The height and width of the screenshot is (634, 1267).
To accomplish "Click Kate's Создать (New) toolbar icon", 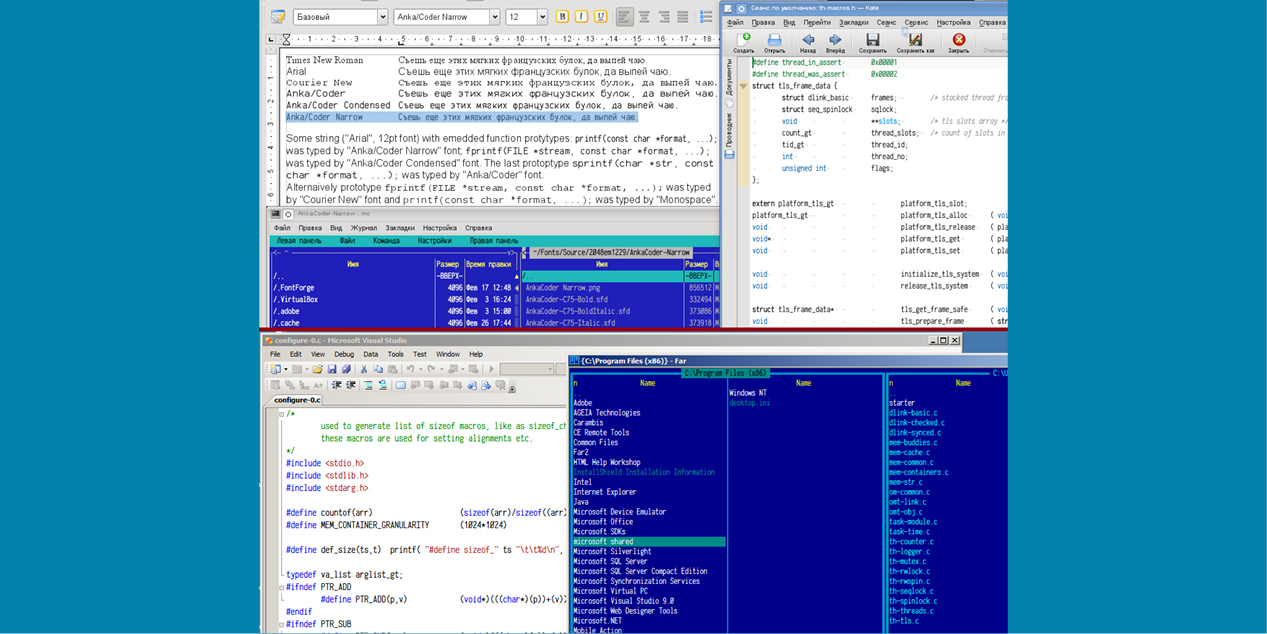I will coord(743,43).
